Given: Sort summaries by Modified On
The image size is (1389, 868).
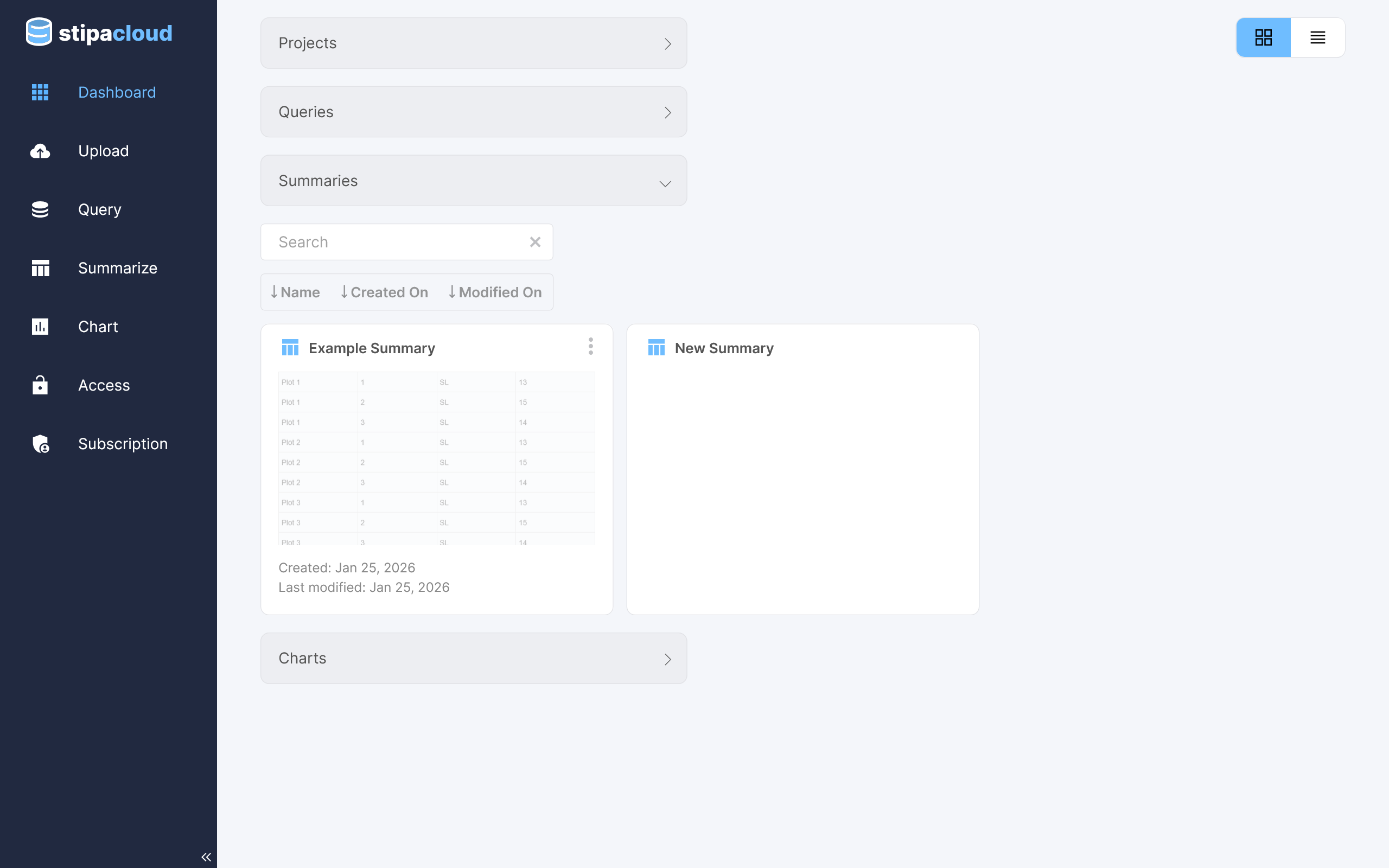Looking at the screenshot, I should pos(495,292).
